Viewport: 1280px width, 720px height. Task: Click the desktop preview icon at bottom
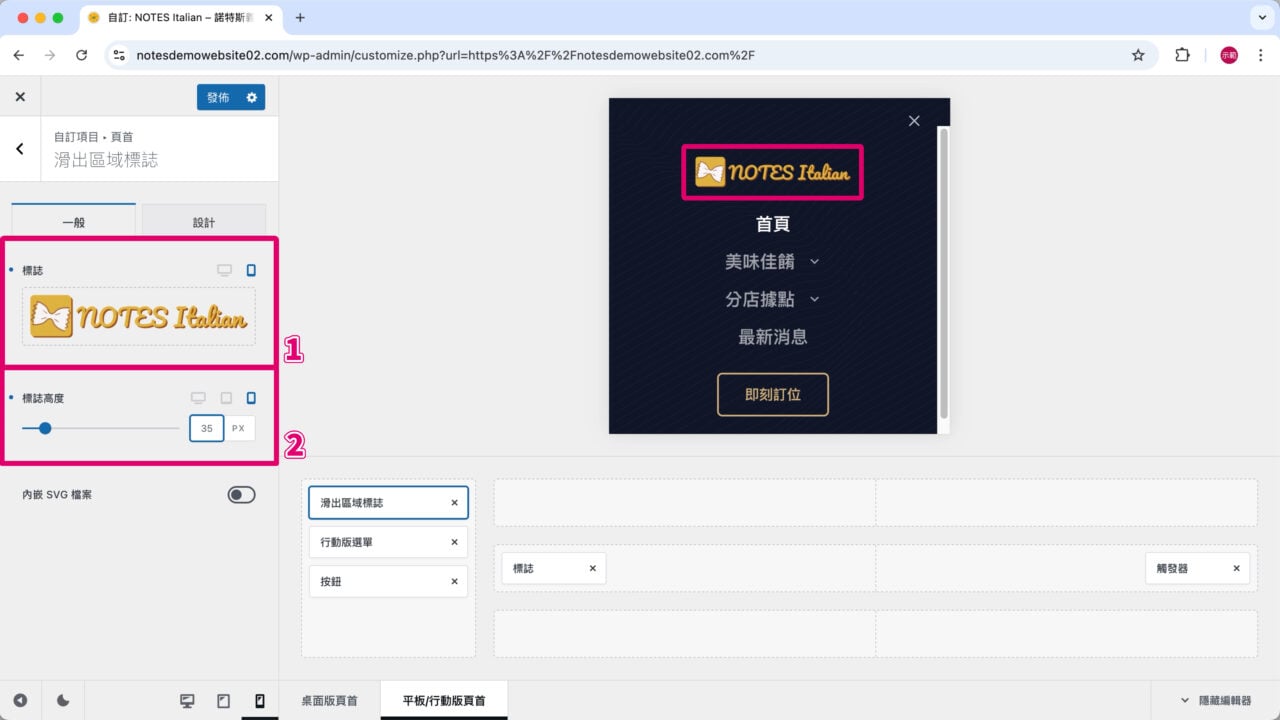[x=187, y=700]
